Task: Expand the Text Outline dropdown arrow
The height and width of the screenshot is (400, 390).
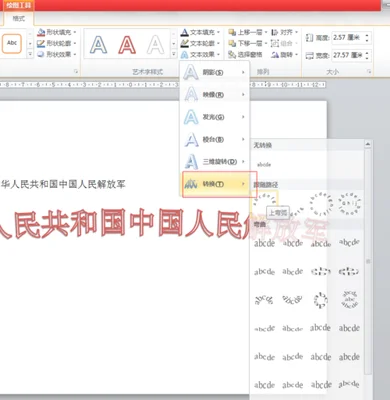Action: pyautogui.click(x=218, y=43)
